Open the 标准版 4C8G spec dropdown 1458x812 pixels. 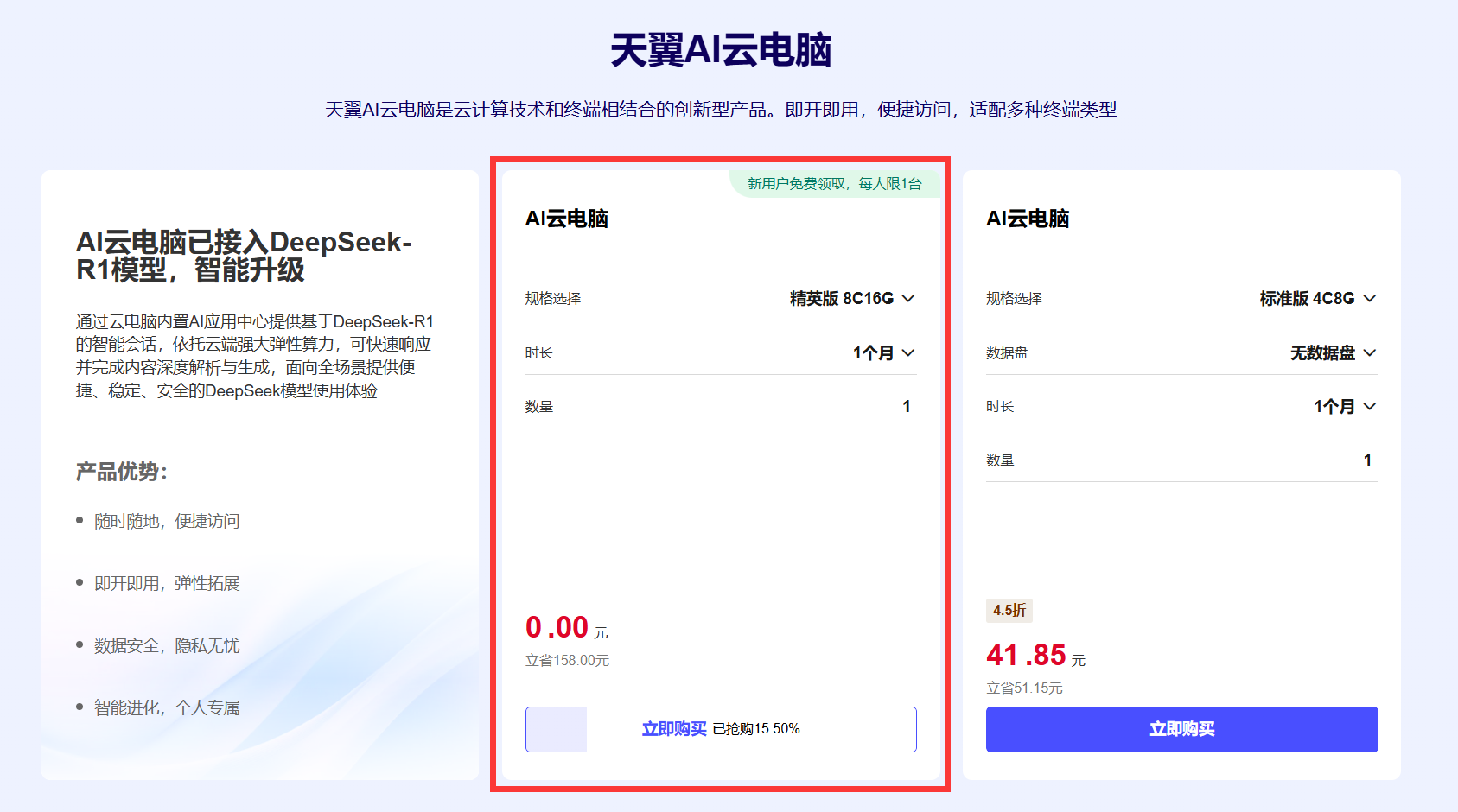1317,298
